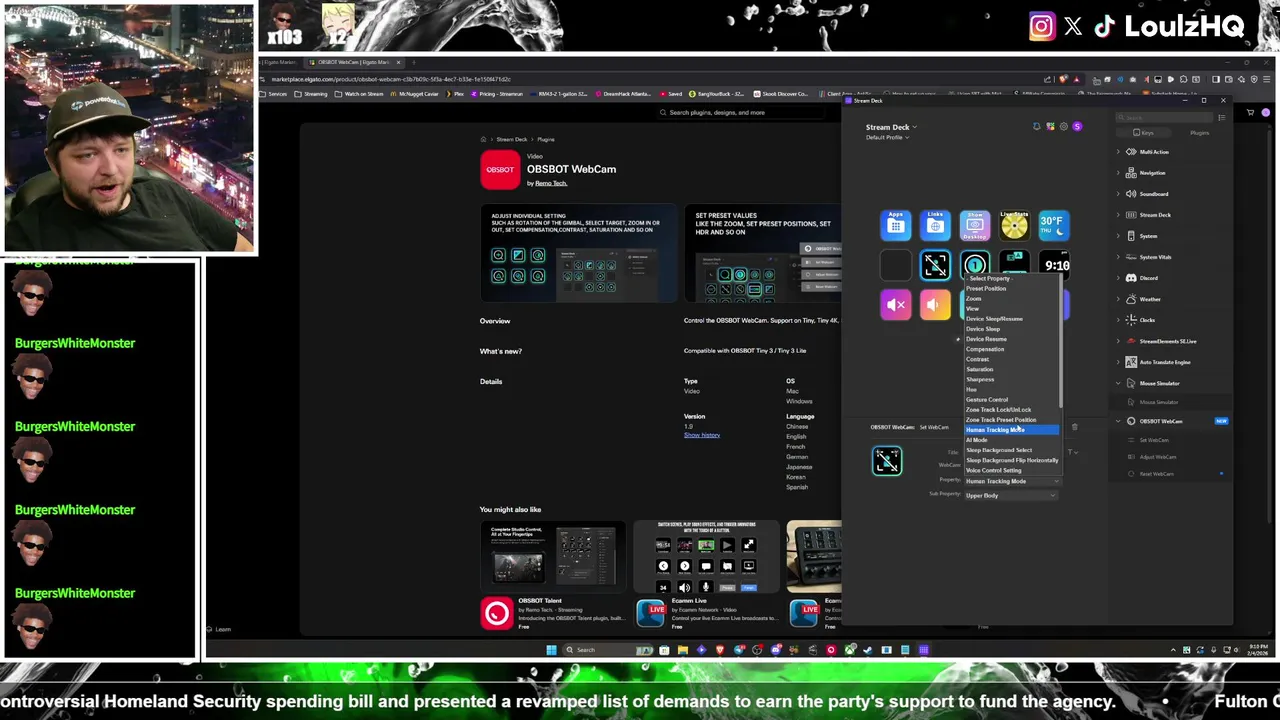Open the title text style T dropdown
1280x720 pixels.
[1071, 452]
